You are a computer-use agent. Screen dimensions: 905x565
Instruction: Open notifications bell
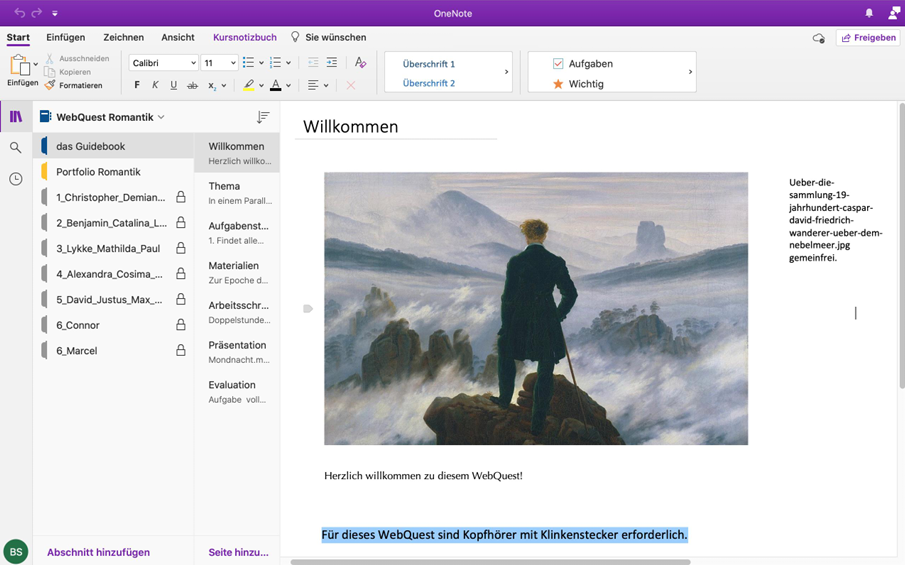pos(869,13)
